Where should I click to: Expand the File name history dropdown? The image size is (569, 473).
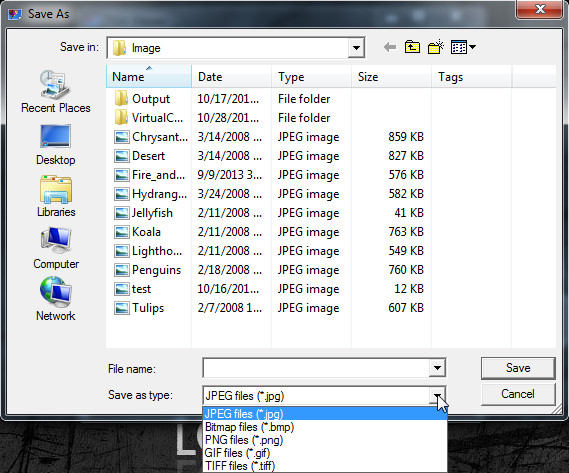437,368
